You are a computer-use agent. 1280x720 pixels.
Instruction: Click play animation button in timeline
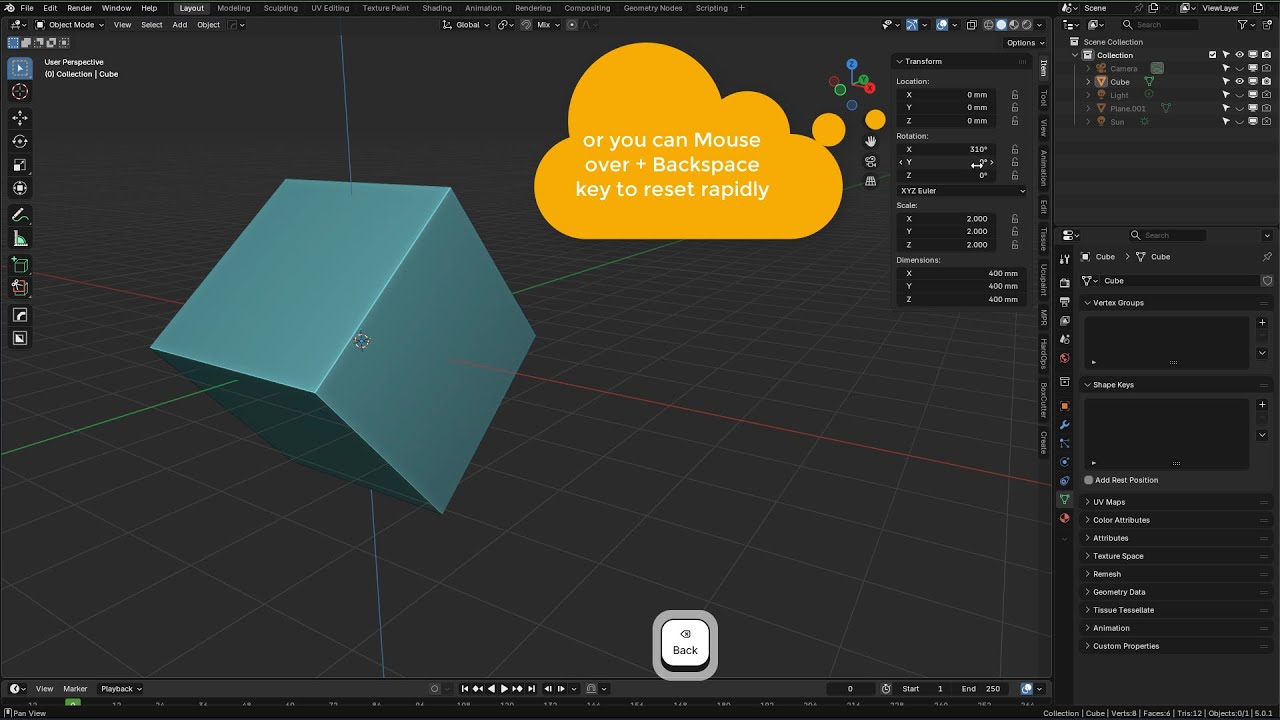(x=504, y=688)
